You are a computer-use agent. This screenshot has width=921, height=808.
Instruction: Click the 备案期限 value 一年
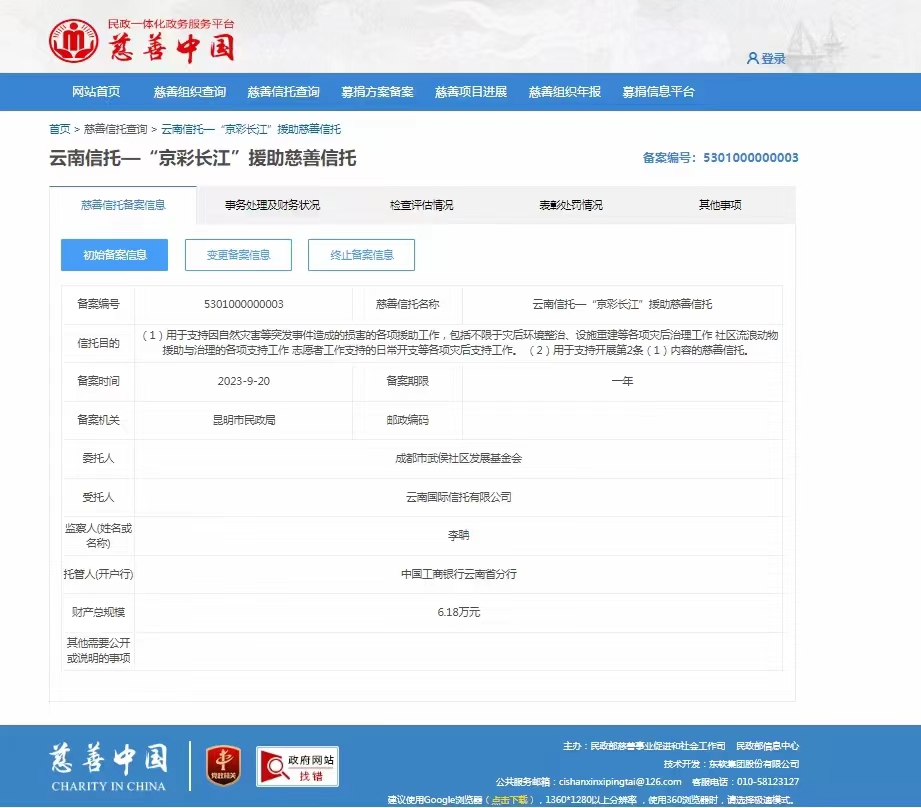click(622, 381)
